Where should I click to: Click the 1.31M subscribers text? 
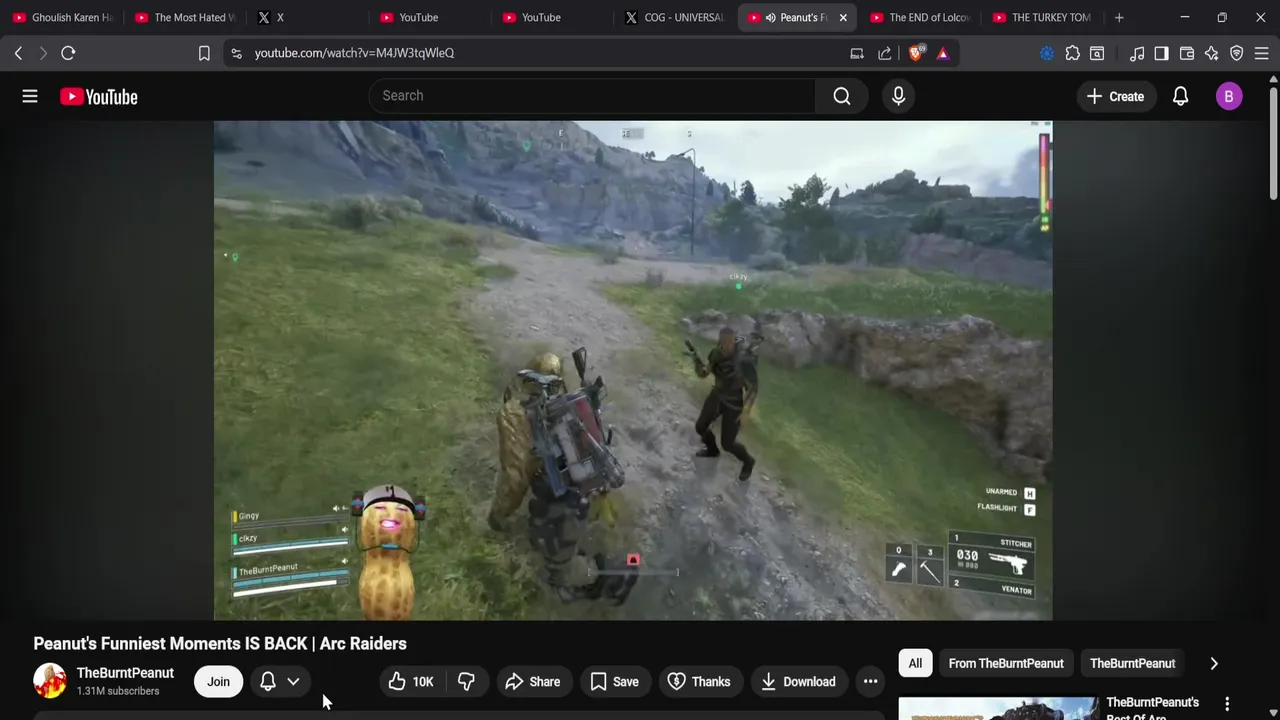[118, 691]
